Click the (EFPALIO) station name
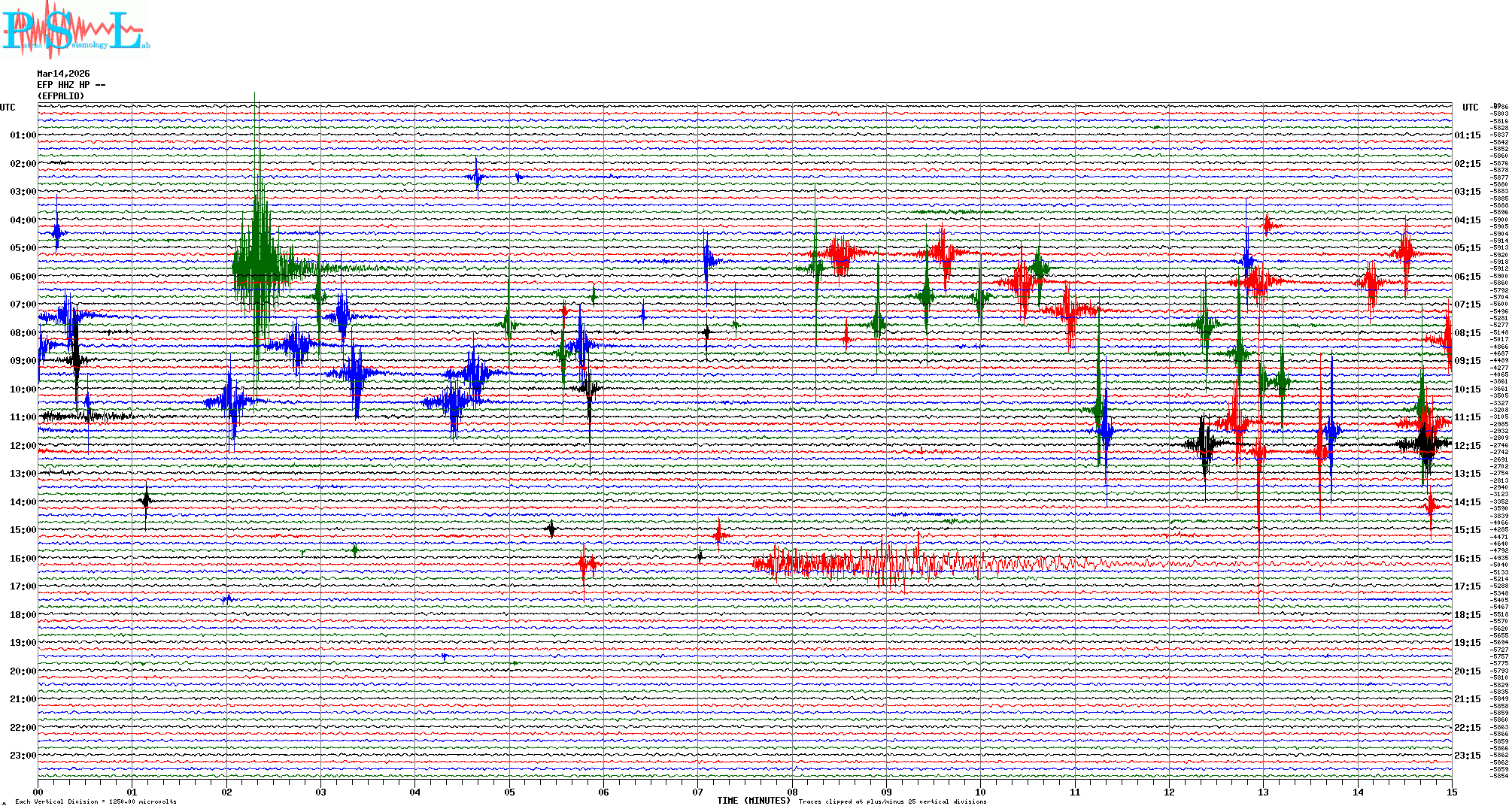Image resolution: width=1512 pixels, height=812 pixels. [61, 96]
